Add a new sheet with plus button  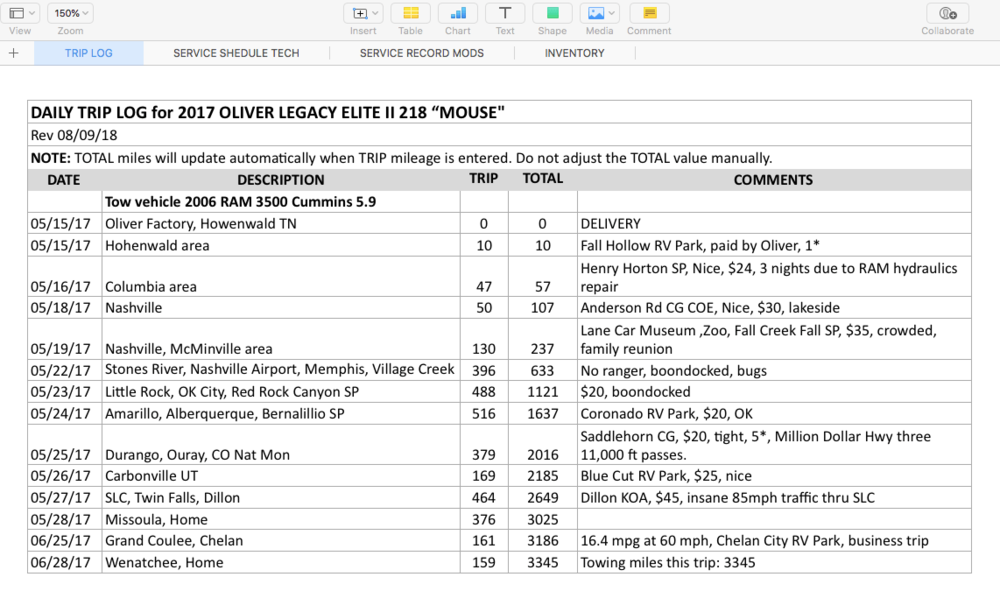(x=14, y=53)
